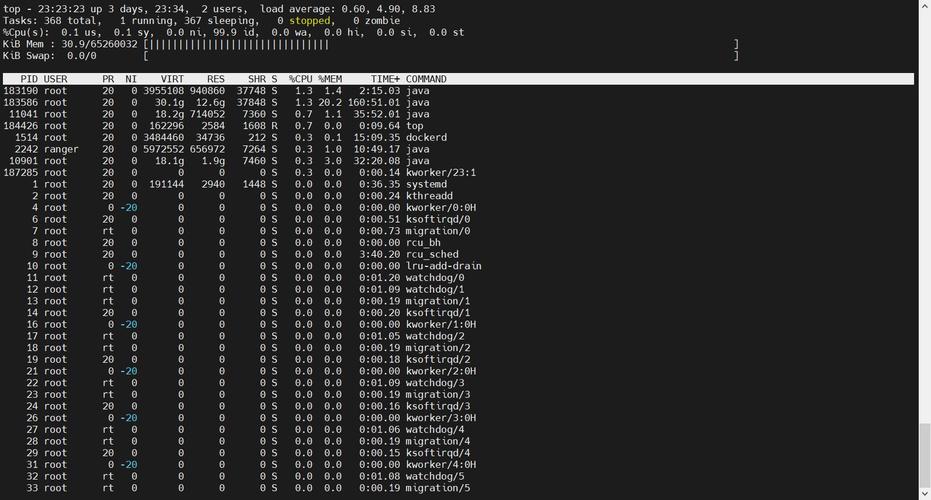Image resolution: width=931 pixels, height=500 pixels.
Task: Click the 20.2 %MEM value
Action: pos(330,103)
